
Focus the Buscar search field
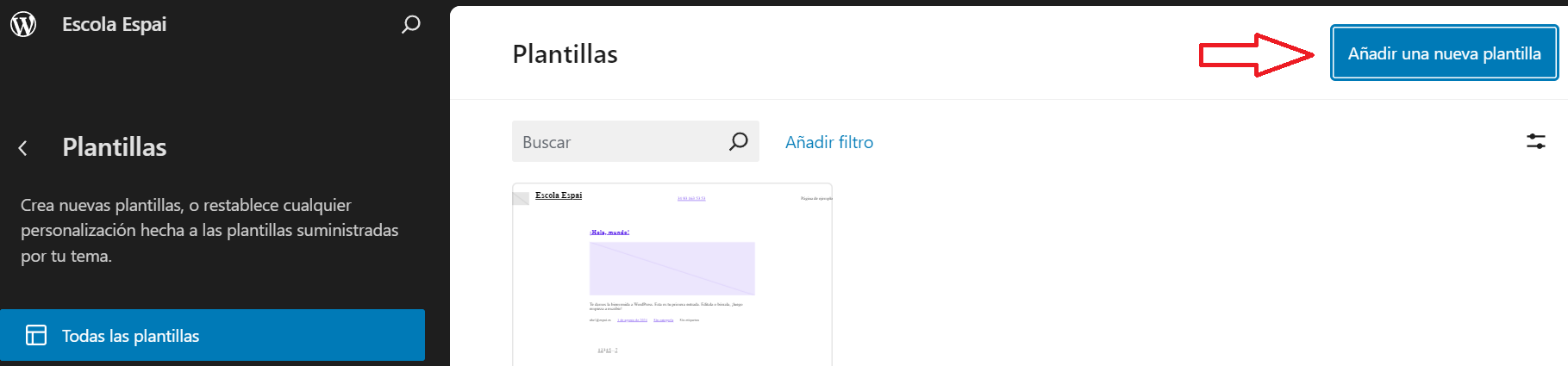621,142
